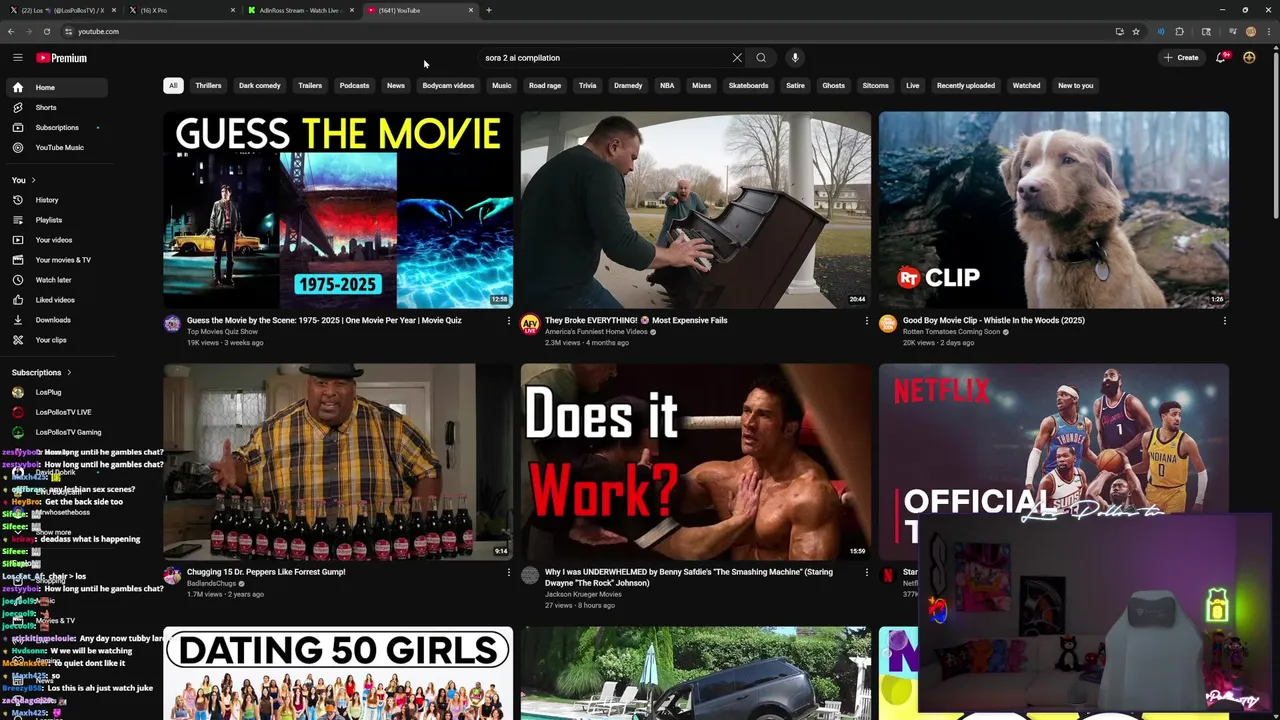The width and height of the screenshot is (1280, 720).
Task: Switch to the X Pro browser tab
Action: point(180,10)
